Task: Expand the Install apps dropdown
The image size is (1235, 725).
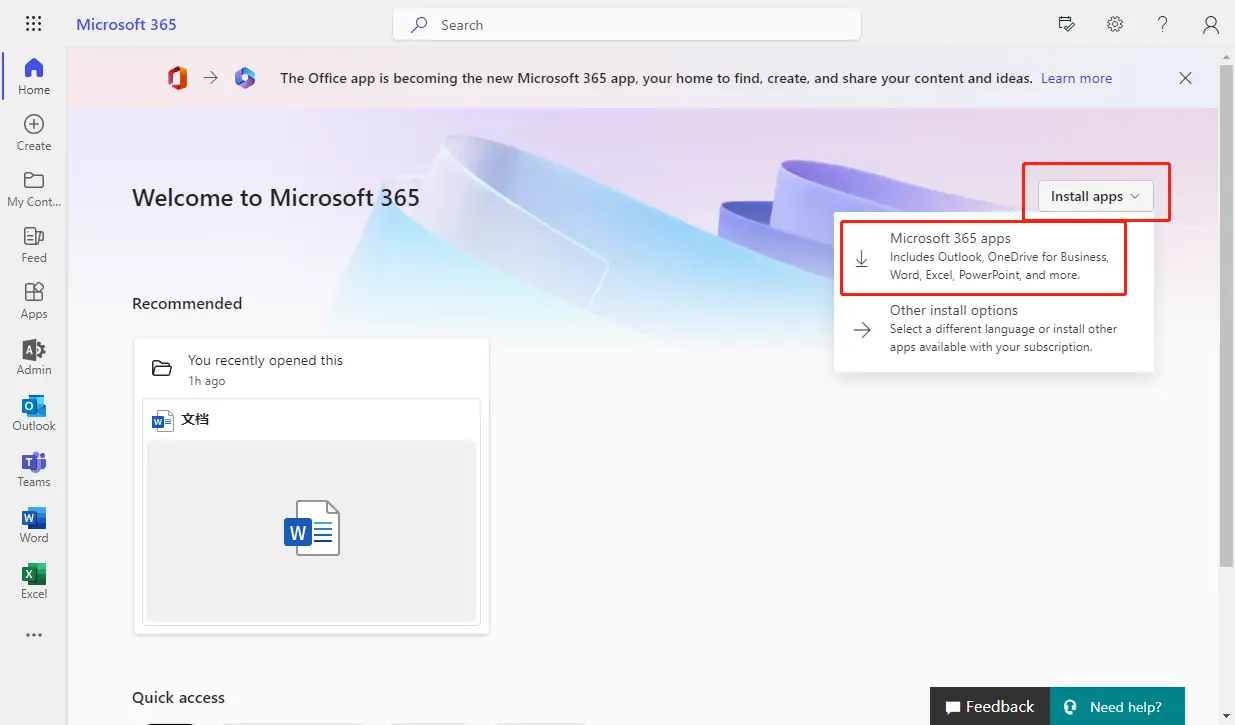Action: [1095, 196]
